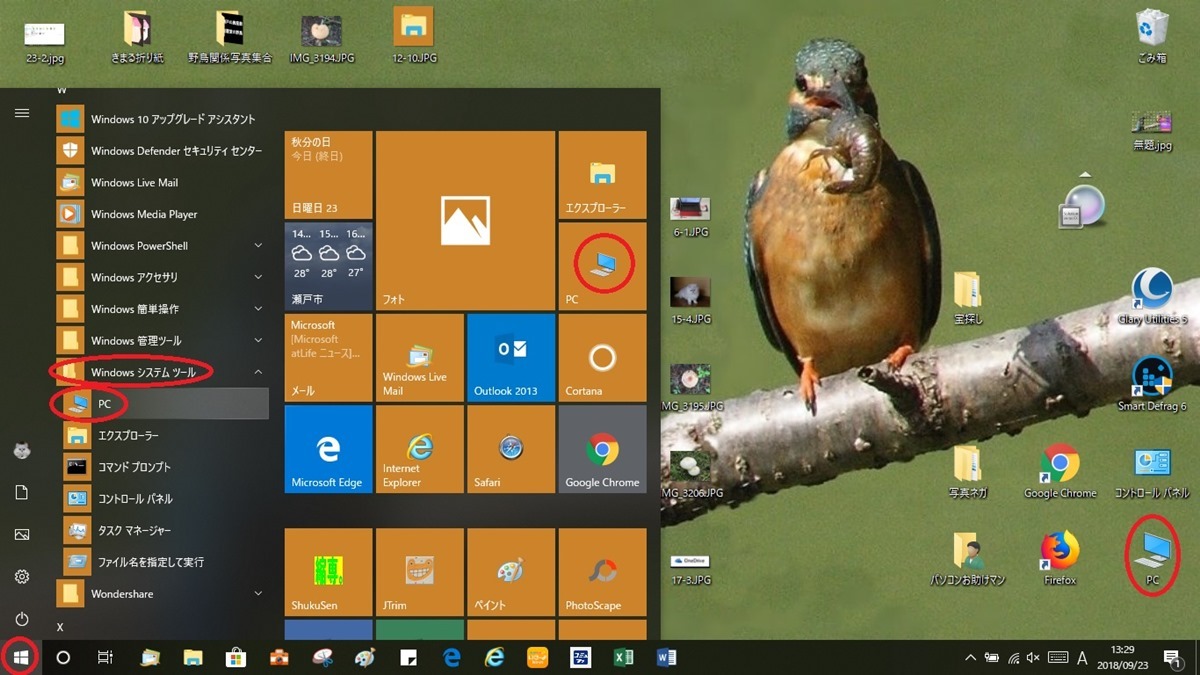Open Windows Defender セキュリティ センター entry

[162, 151]
